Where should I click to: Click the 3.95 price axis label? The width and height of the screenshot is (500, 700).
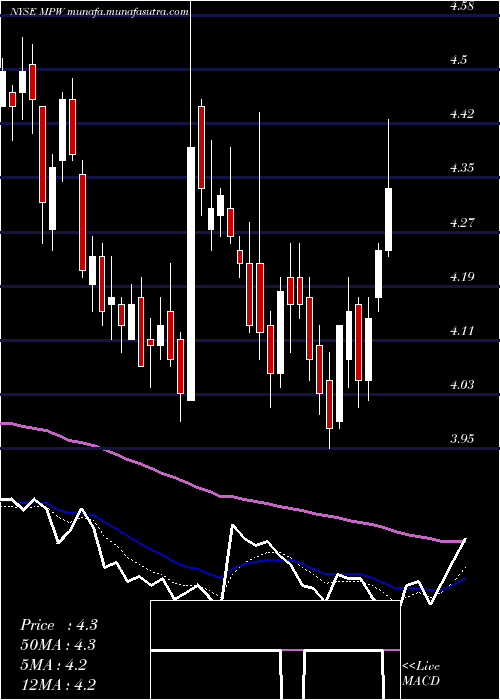pos(461,439)
